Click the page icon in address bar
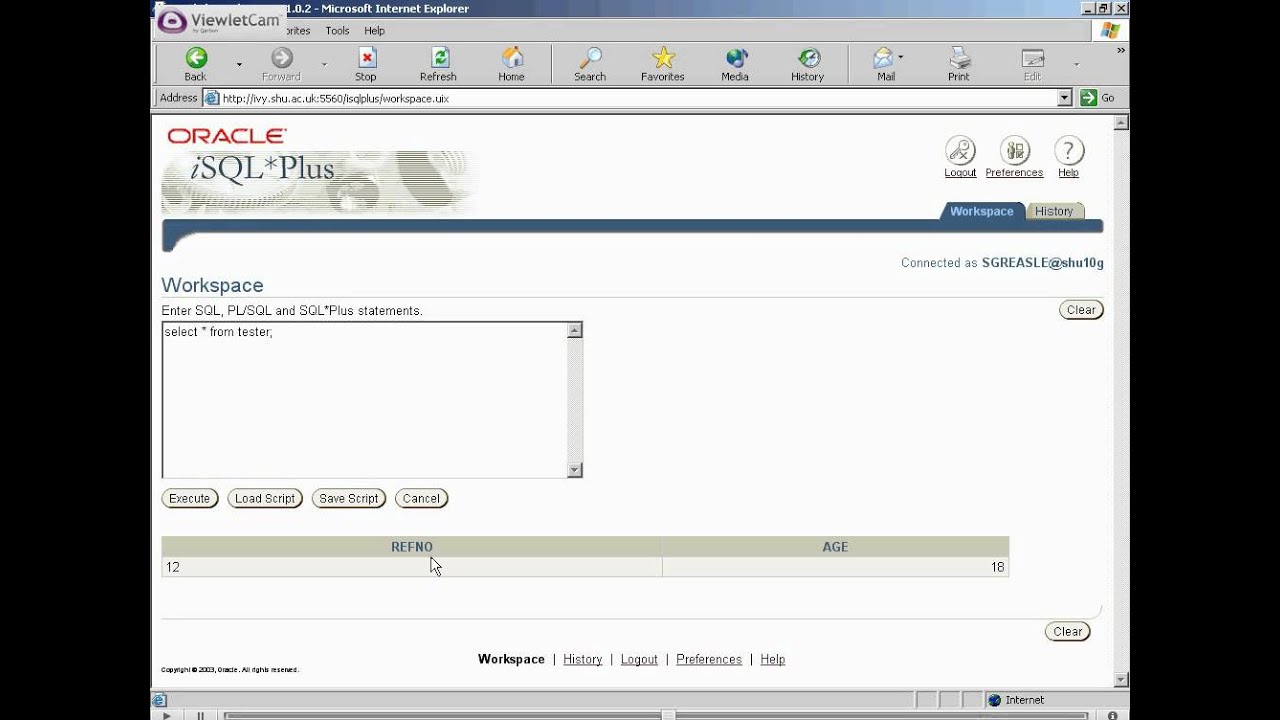Screen dimensions: 1280x720 pyautogui.click(x=211, y=98)
